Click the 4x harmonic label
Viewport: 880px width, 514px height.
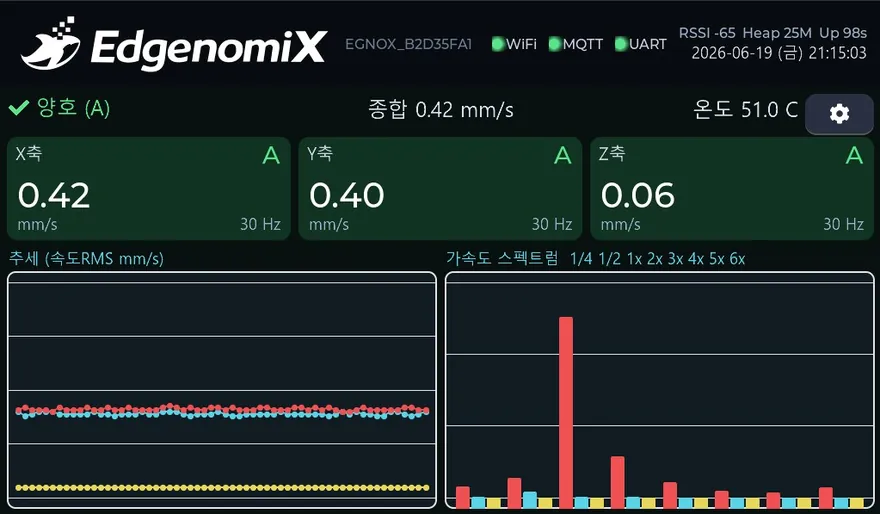coord(696,259)
